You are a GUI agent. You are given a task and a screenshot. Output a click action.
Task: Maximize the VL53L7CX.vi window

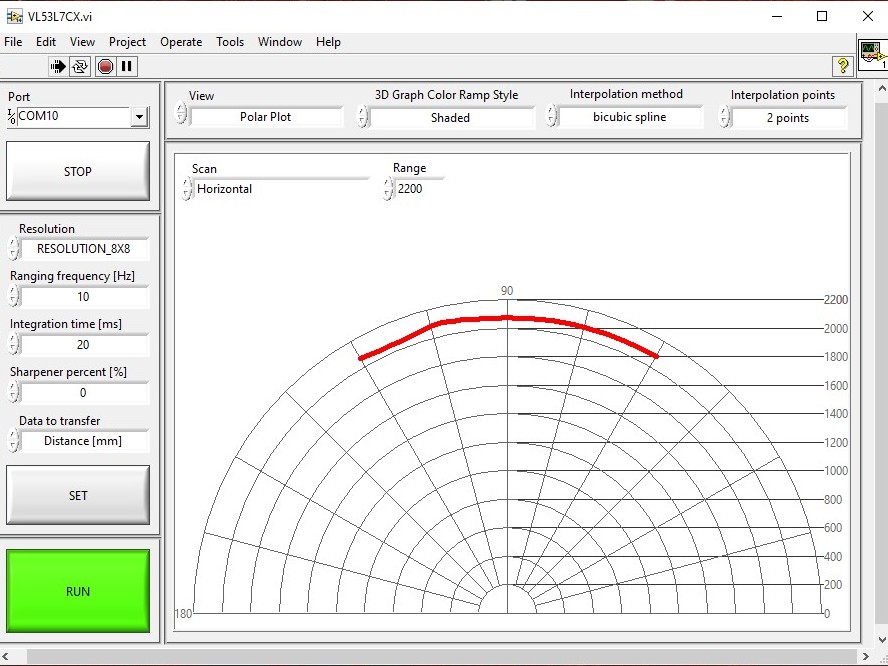(822, 16)
